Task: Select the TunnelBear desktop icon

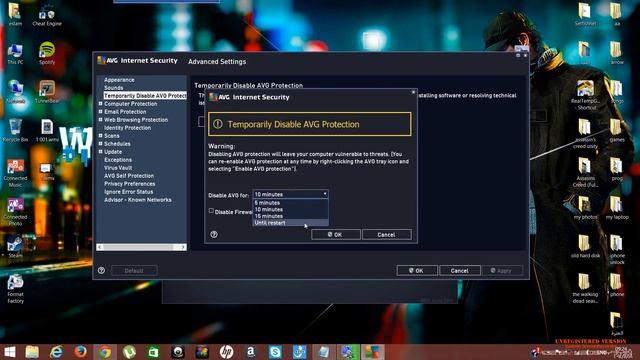Action: (x=47, y=92)
